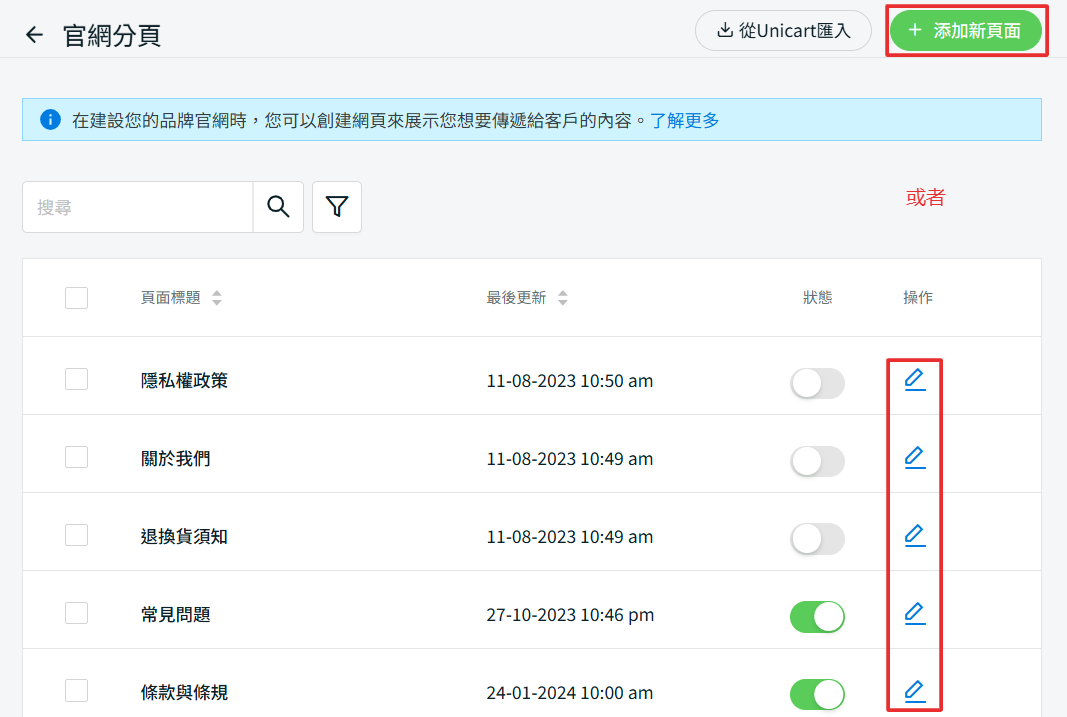
Task: Edit the 常見問題 page via pencil icon
Action: pyautogui.click(x=914, y=614)
